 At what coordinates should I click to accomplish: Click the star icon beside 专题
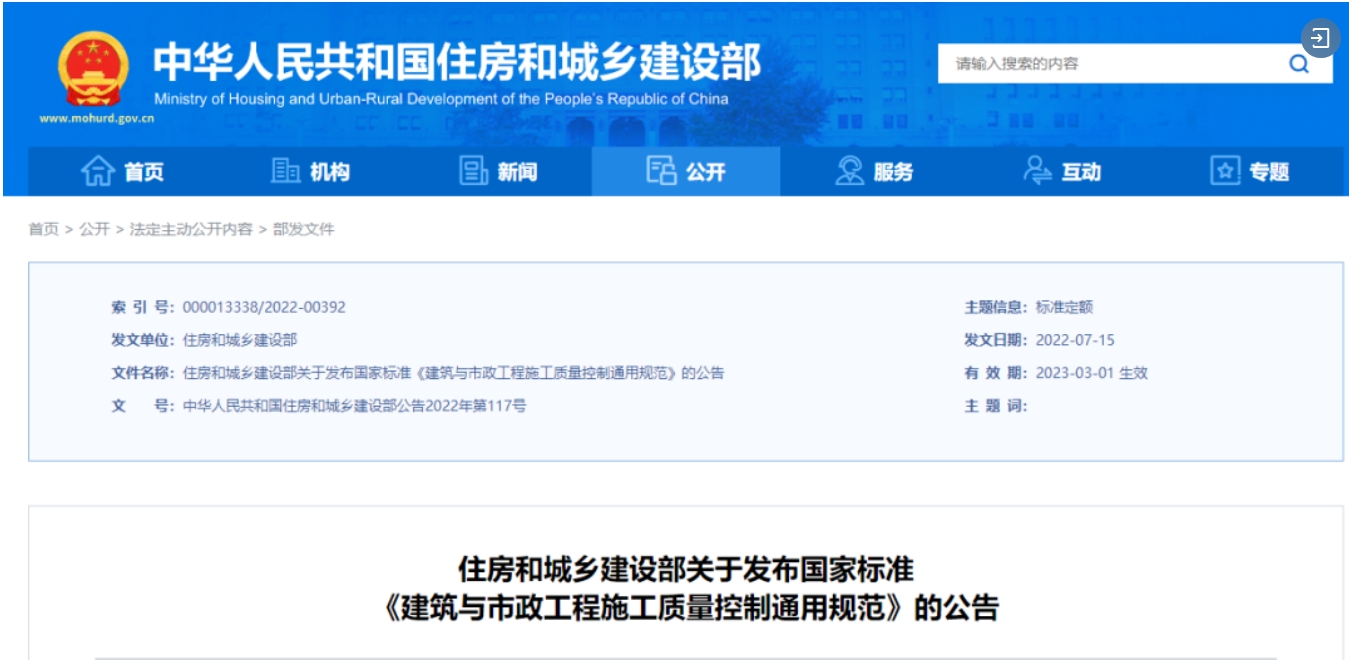[x=1225, y=171]
